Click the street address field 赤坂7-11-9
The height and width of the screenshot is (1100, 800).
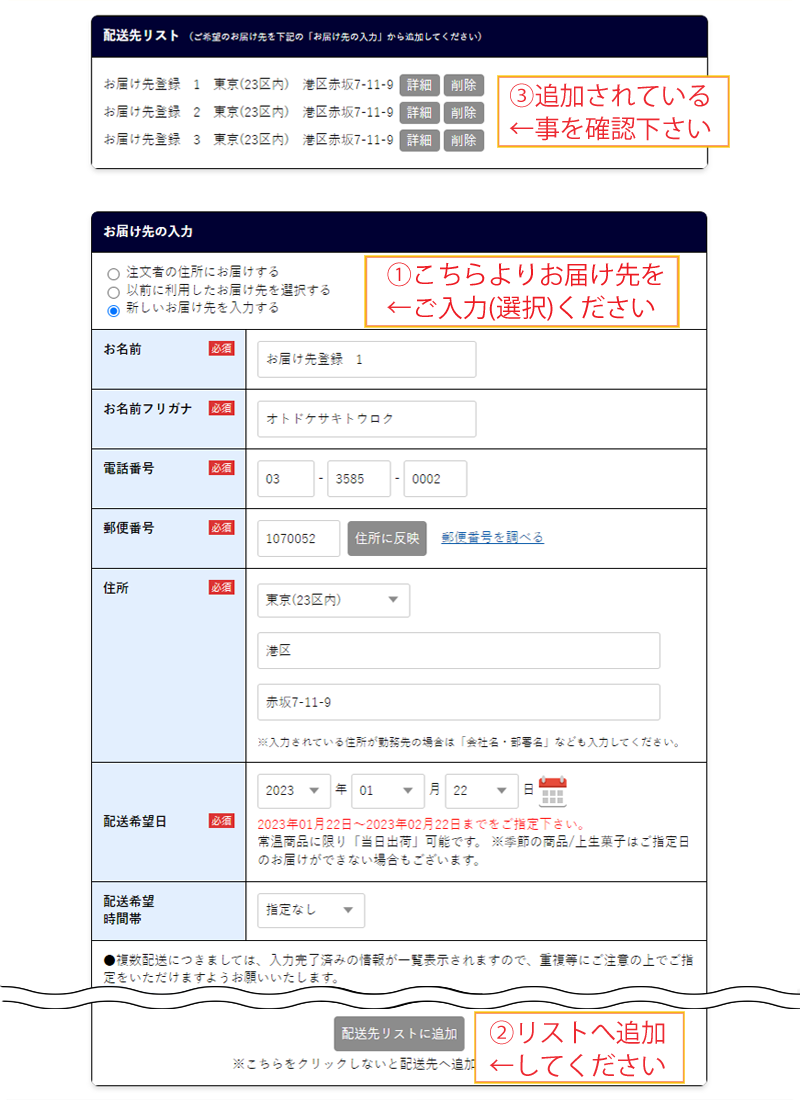(458, 702)
